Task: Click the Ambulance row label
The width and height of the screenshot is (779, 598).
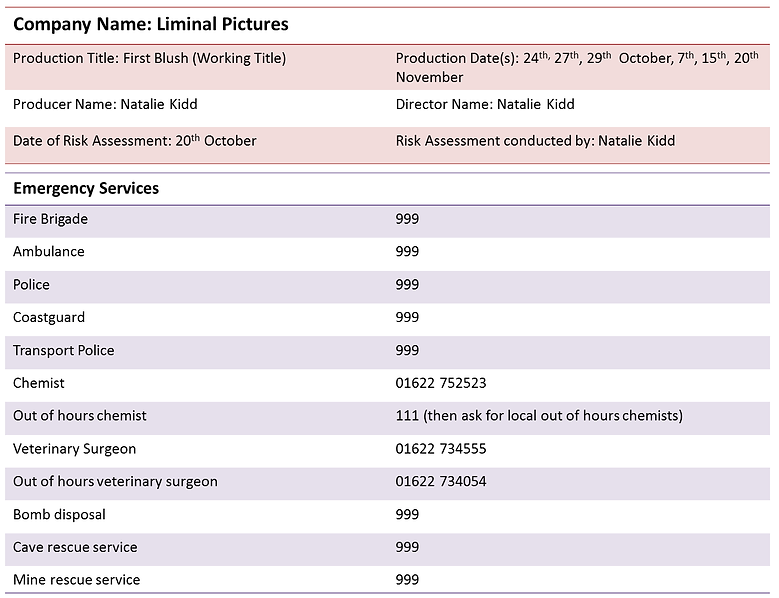Action: (48, 252)
